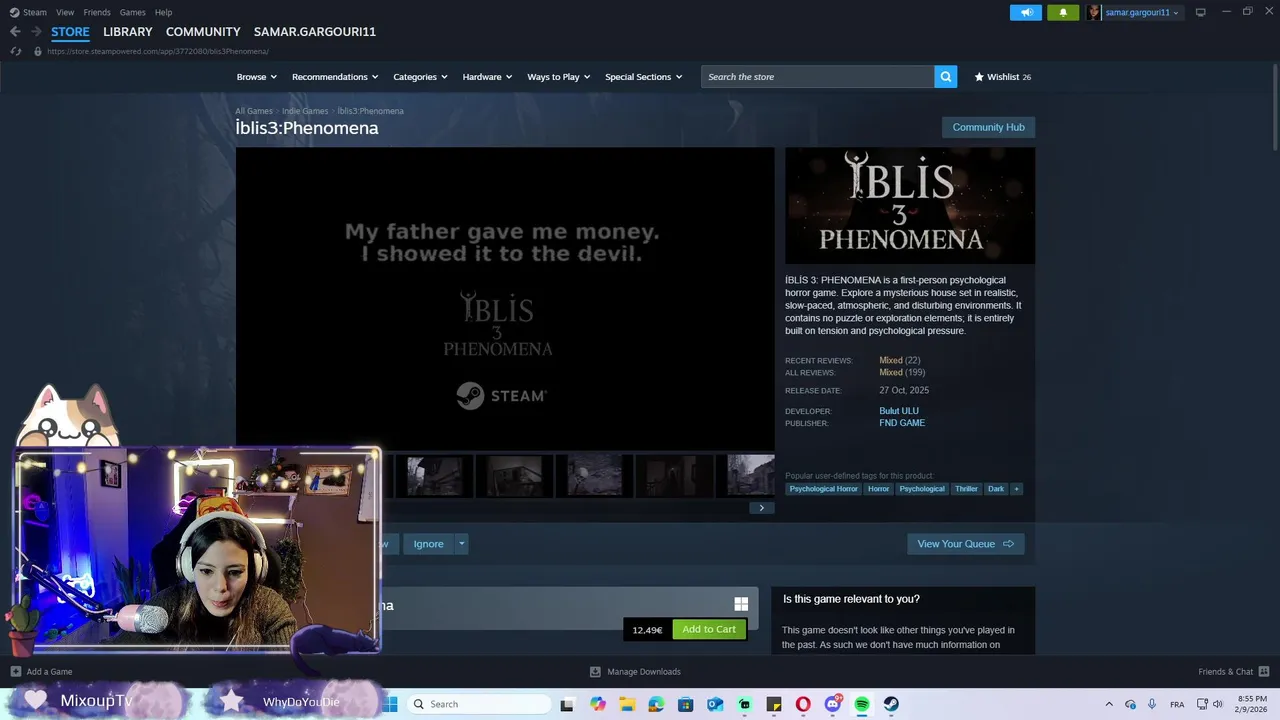Screen dimensions: 1280x720
Task: Click the microphone tray icon
Action: click(1152, 704)
